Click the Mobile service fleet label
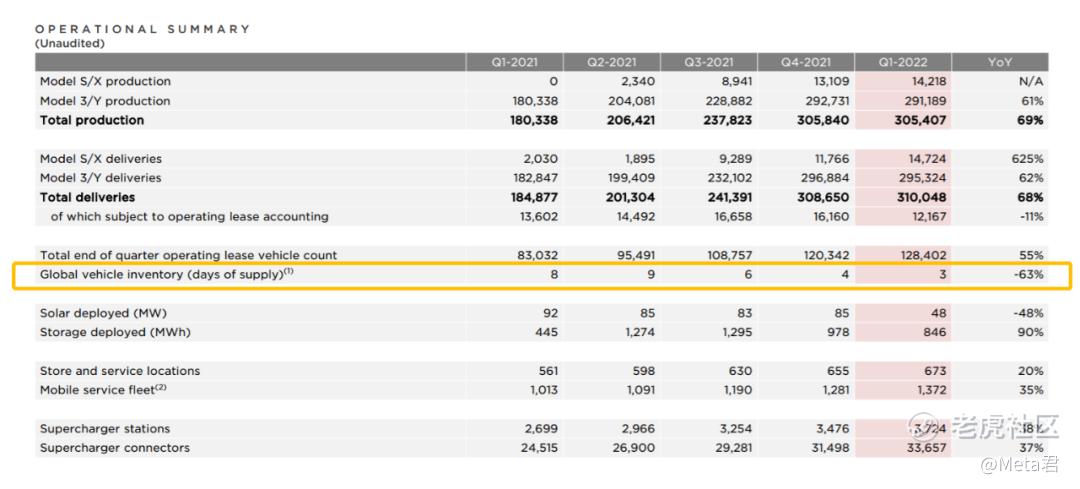 pos(103,390)
